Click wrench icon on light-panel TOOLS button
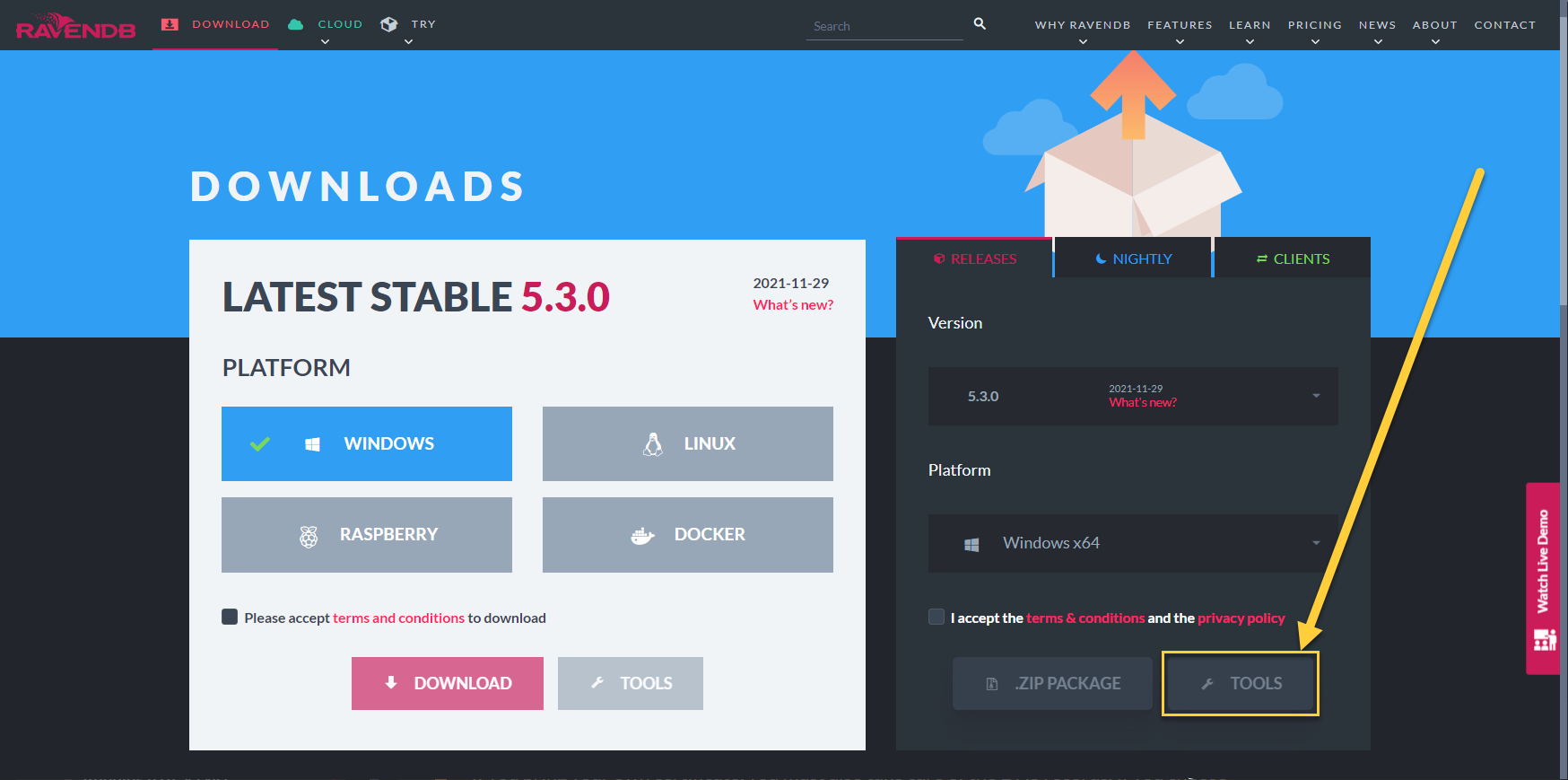The height and width of the screenshot is (780, 1568). click(597, 683)
